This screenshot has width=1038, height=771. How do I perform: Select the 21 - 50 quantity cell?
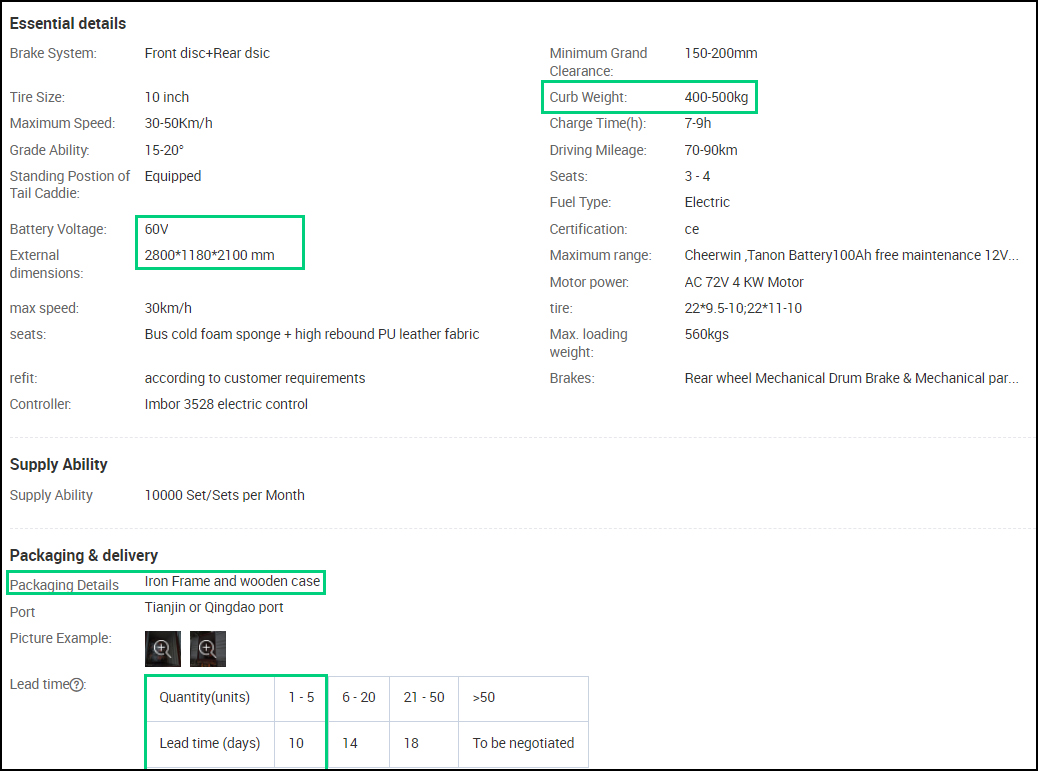click(x=423, y=697)
